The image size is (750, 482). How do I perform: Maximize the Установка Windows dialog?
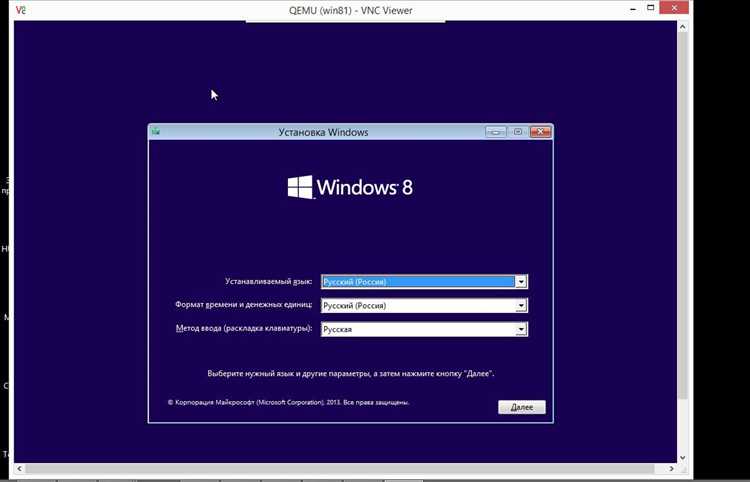click(x=518, y=132)
